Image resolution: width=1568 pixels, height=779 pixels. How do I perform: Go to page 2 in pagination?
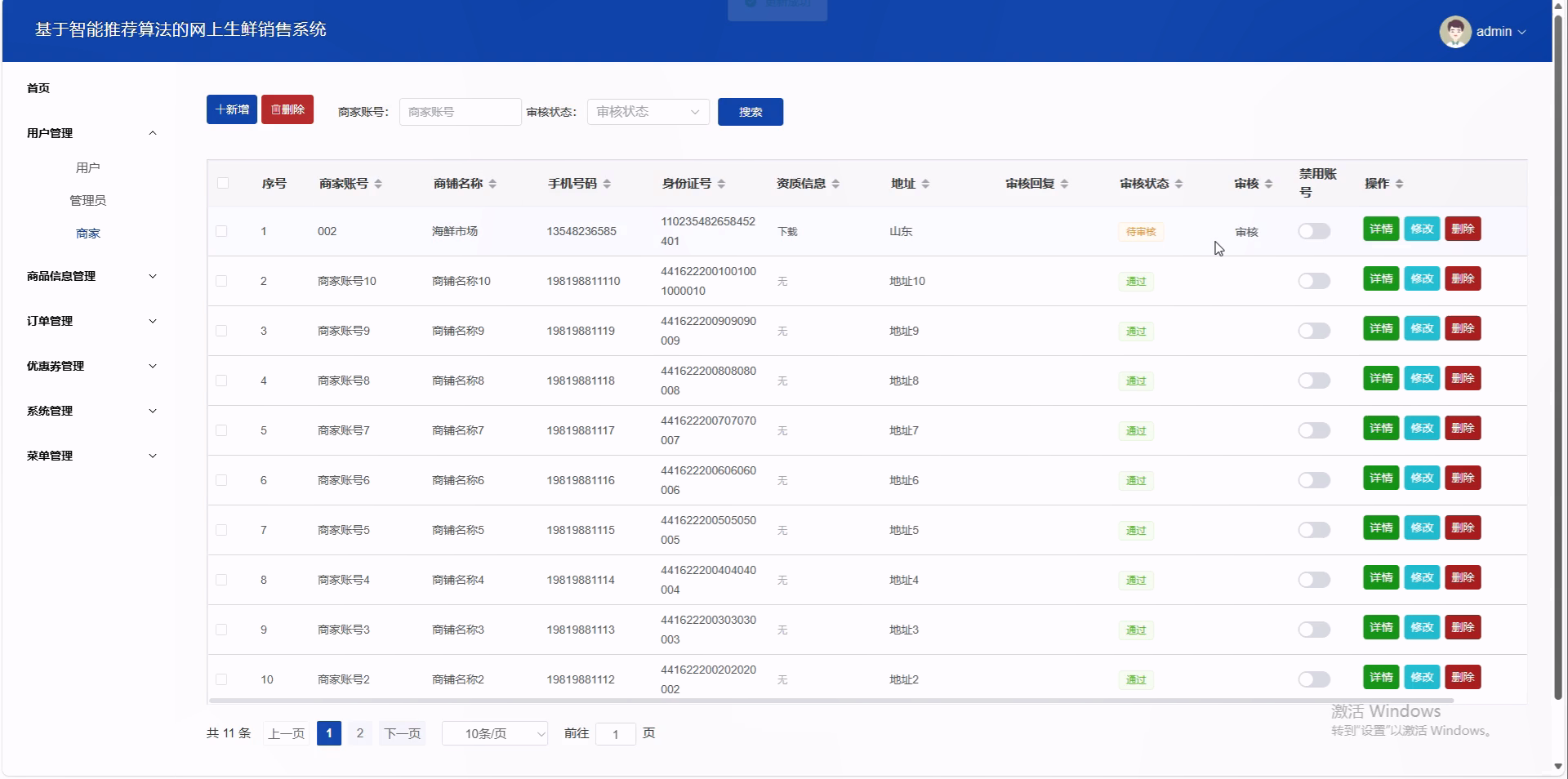click(x=360, y=733)
